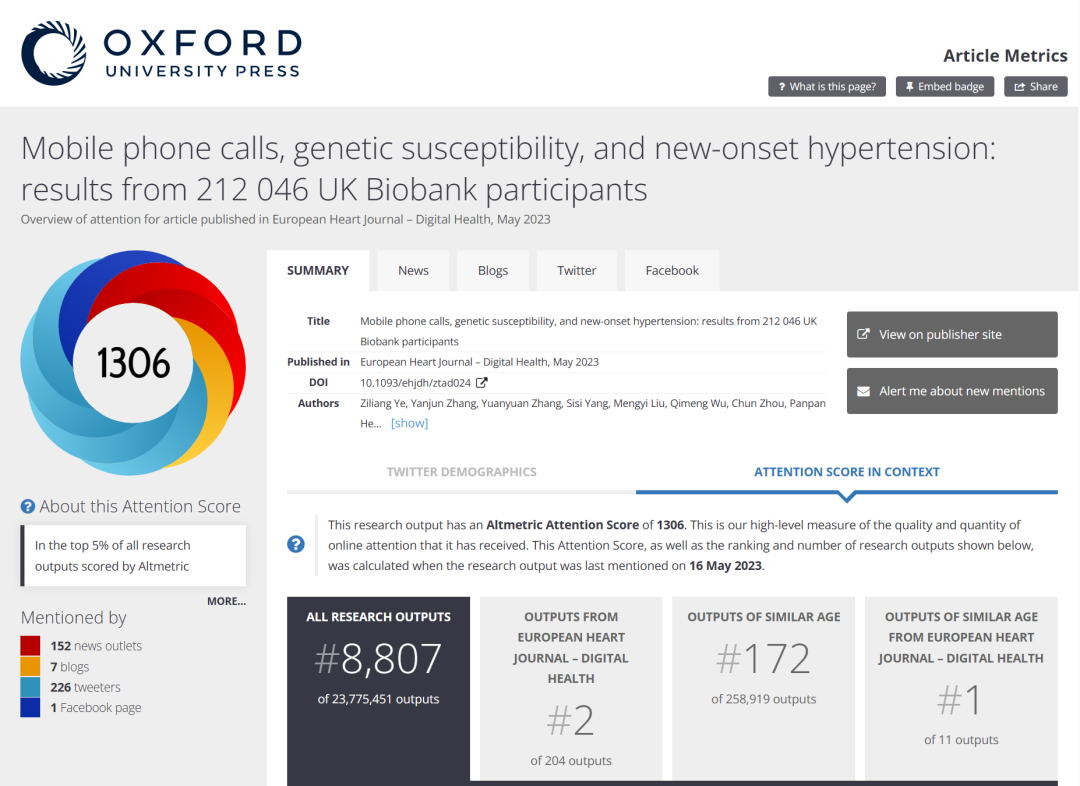Click the orange blogs color swatch
1080x786 pixels.
[x=30, y=666]
